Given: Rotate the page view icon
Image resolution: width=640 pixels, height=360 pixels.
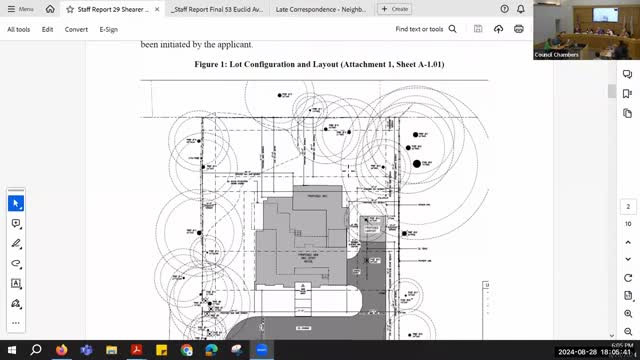Looking at the screenshot, I should pyautogui.click(x=628, y=278).
